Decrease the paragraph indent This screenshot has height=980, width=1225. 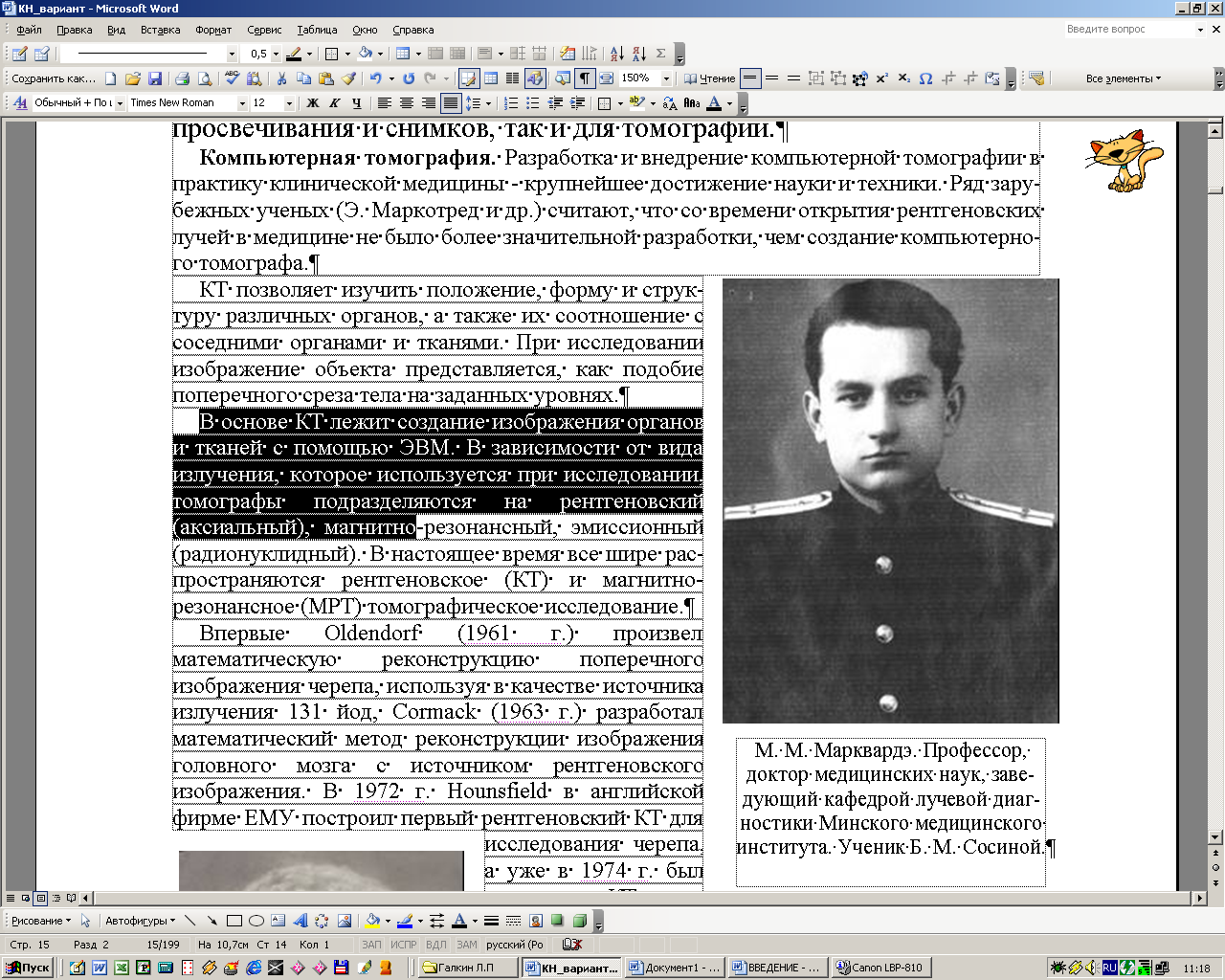(555, 102)
